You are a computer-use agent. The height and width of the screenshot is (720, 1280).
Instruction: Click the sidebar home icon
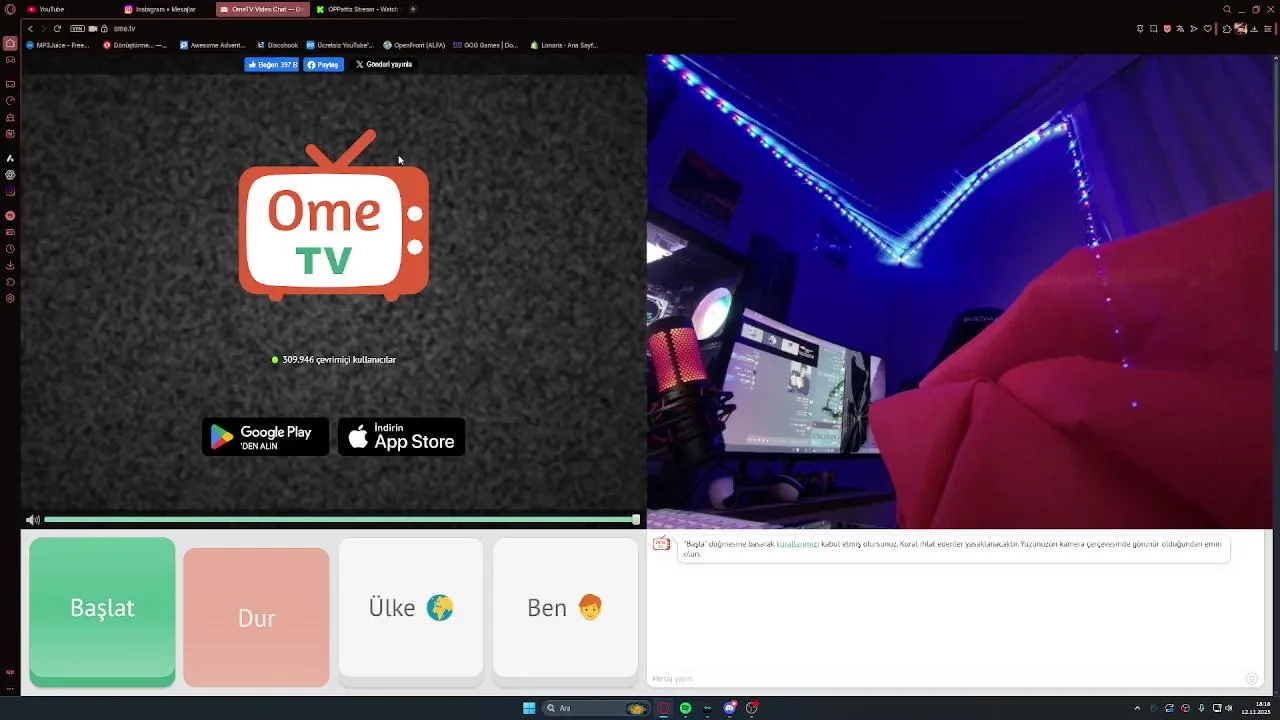(x=10, y=43)
